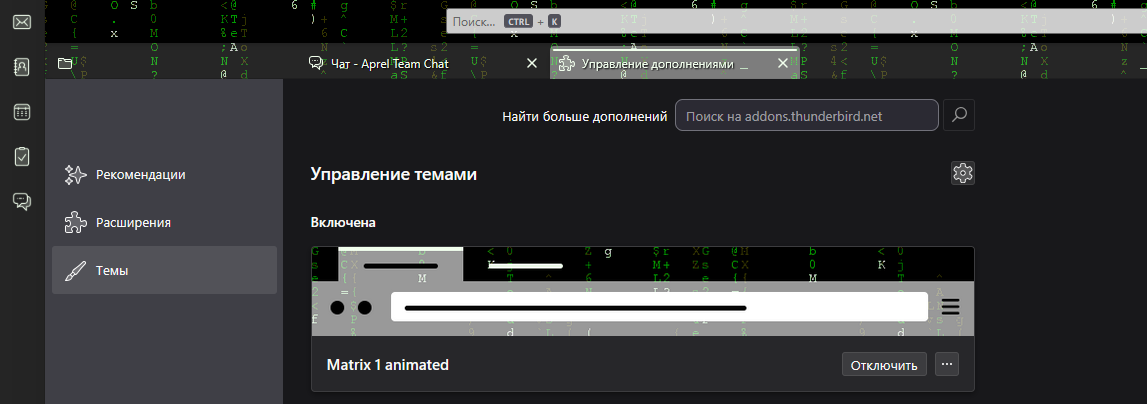The height and width of the screenshot is (404, 1147).
Task: Open Расширения category
Action: [x=165, y=222]
